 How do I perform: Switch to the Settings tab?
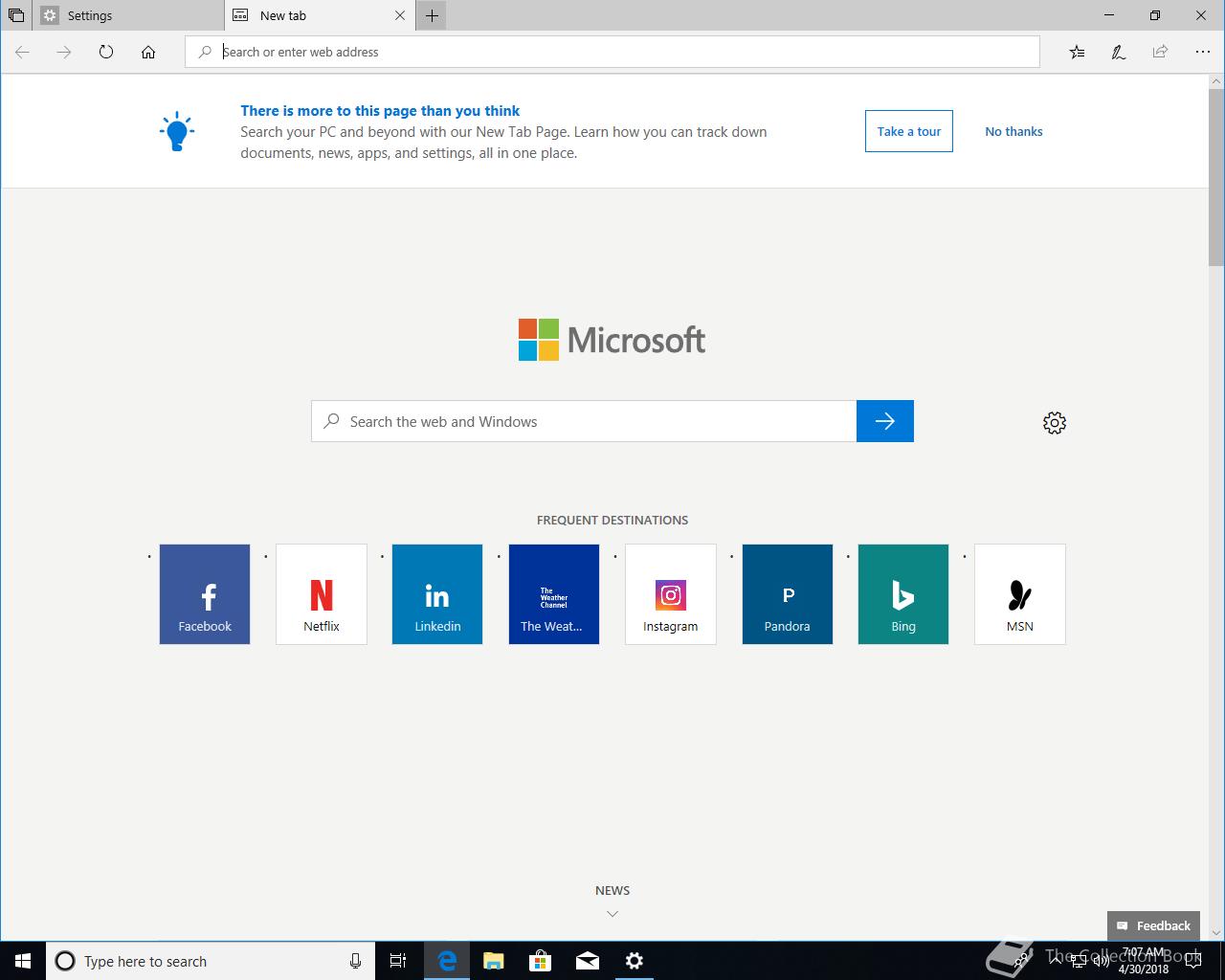tap(129, 15)
